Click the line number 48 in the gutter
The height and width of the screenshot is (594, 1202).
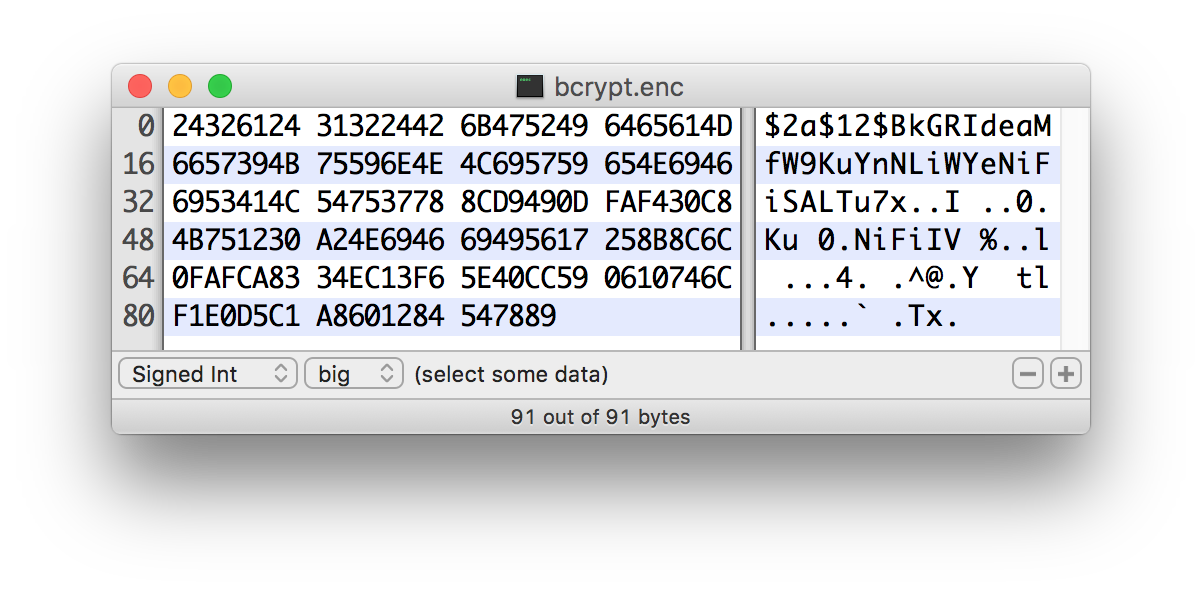138,241
